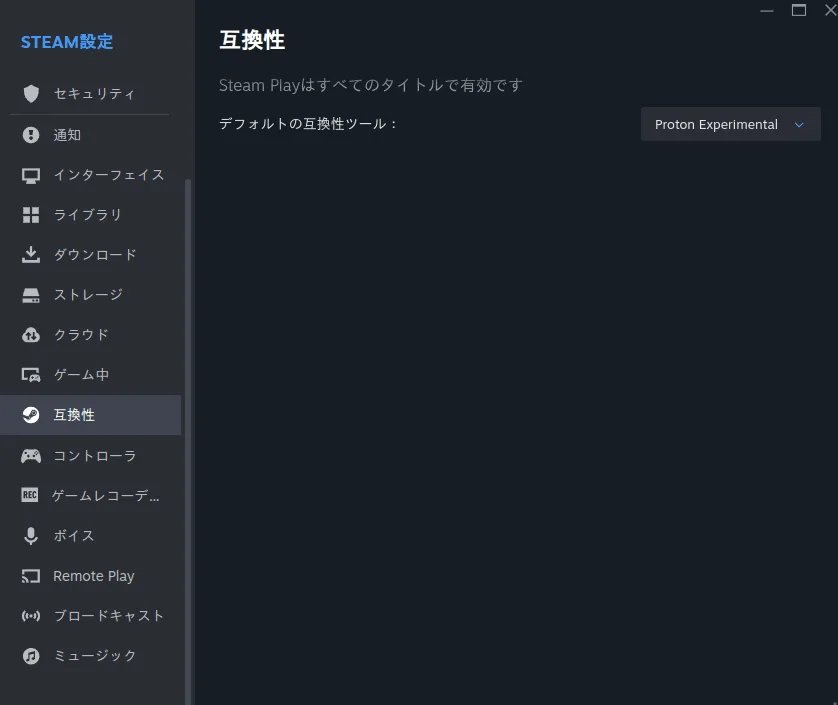Click the STEAM設定 title text
838x705 pixels.
(x=67, y=42)
